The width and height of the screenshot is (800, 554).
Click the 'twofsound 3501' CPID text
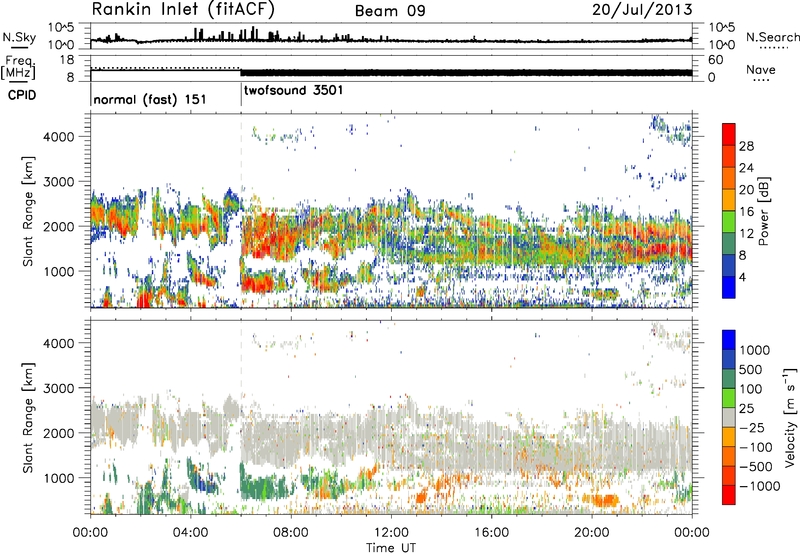pyautogui.click(x=293, y=91)
